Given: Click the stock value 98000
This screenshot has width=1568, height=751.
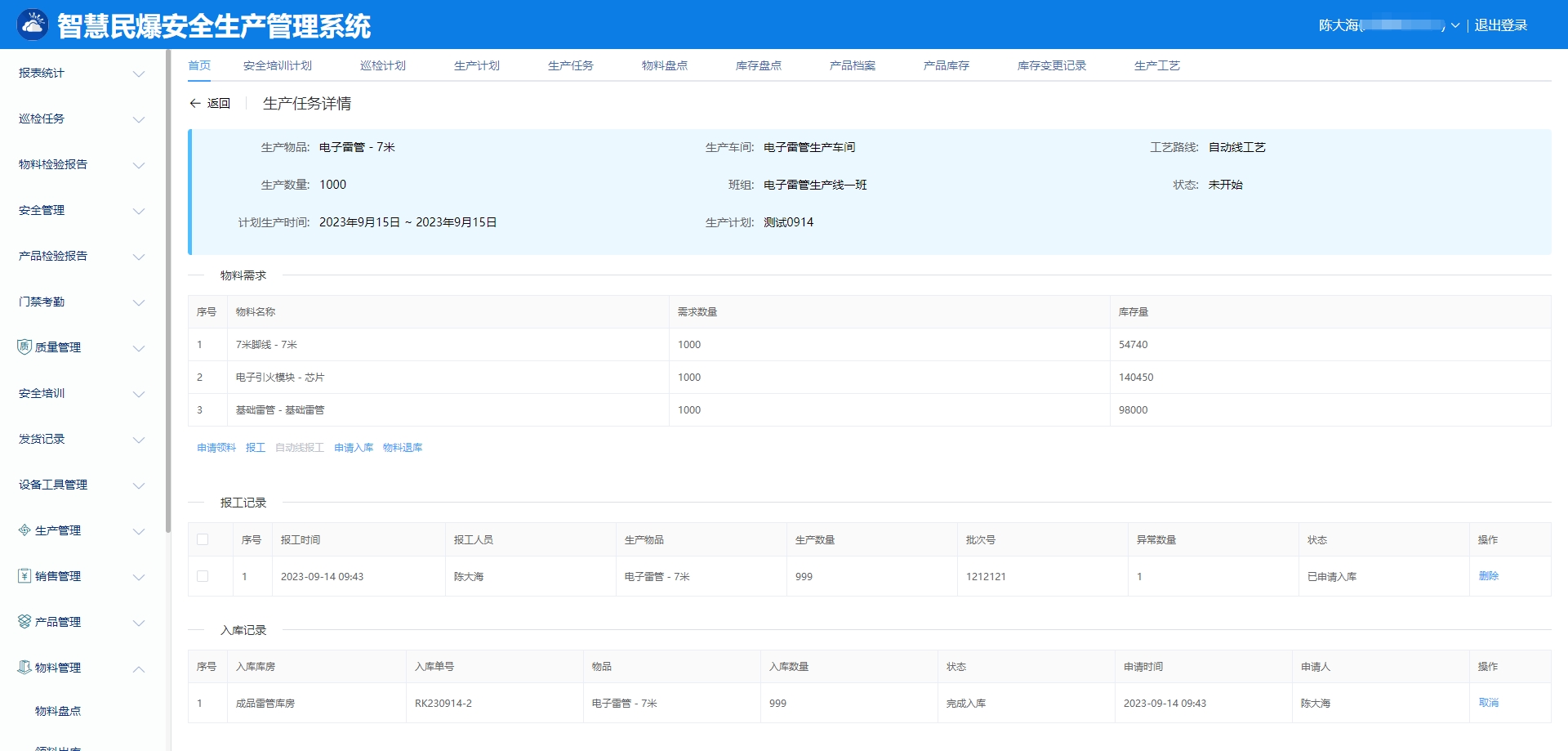Looking at the screenshot, I should click(1134, 410).
